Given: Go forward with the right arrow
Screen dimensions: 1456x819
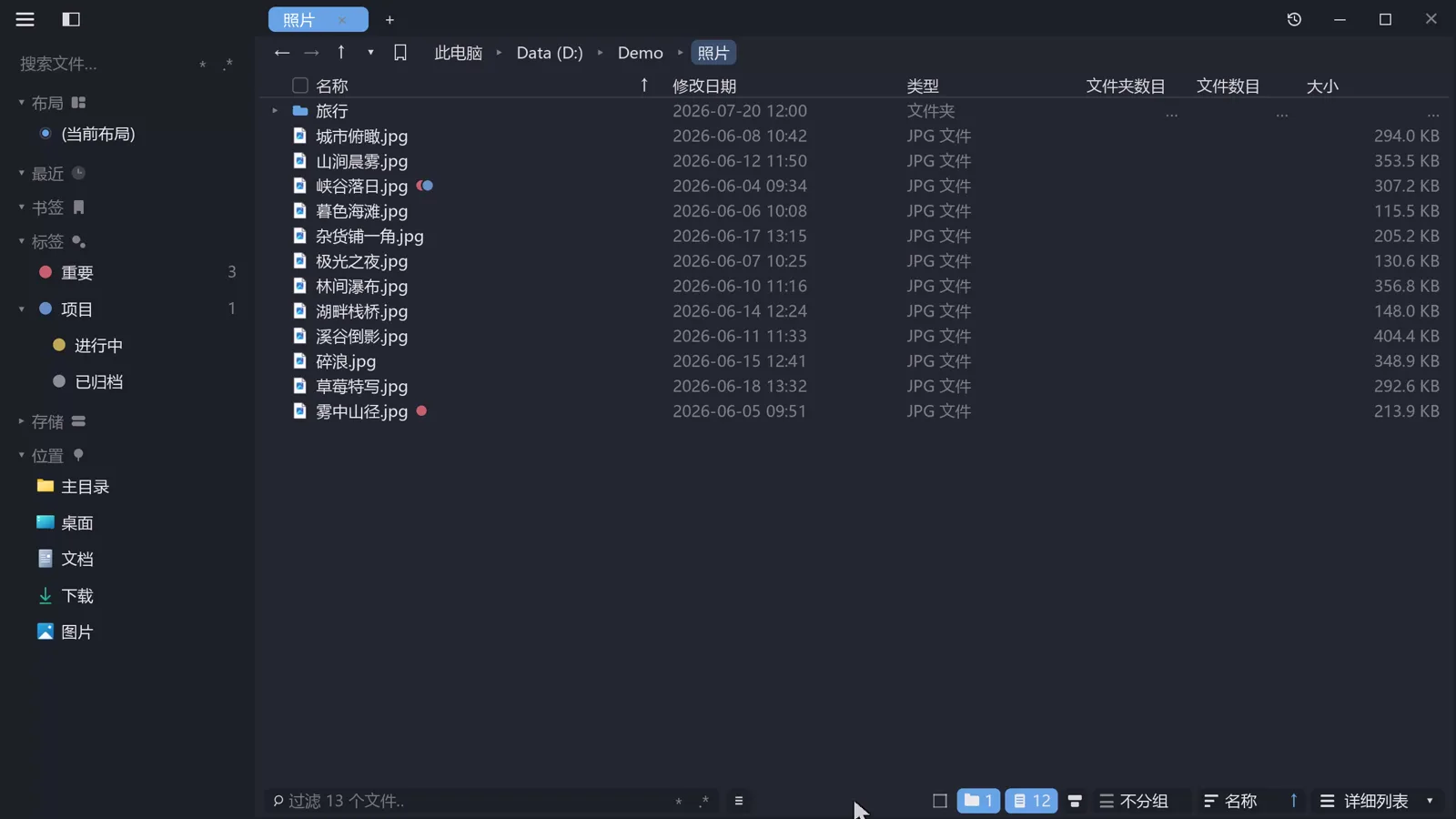Looking at the screenshot, I should tap(311, 53).
